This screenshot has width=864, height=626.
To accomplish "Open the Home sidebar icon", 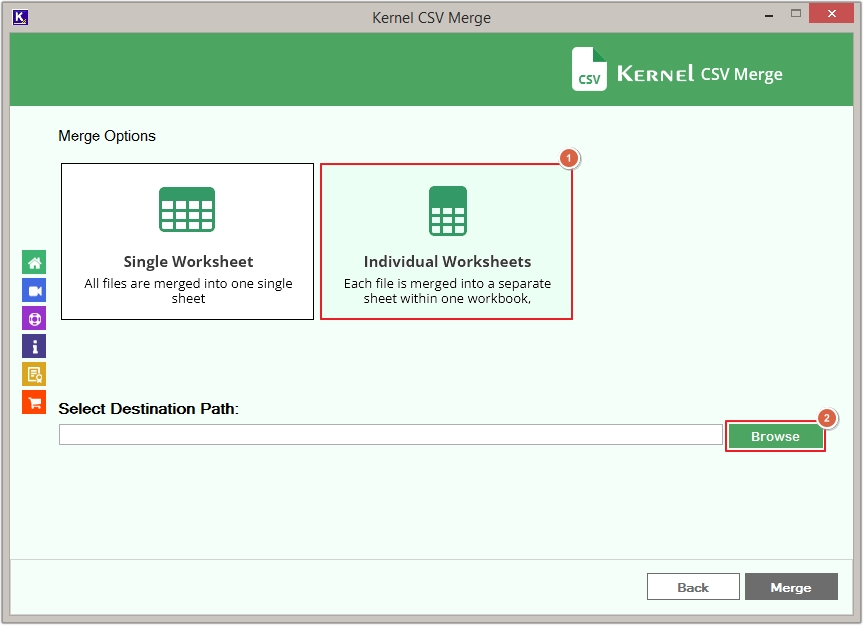I will [x=34, y=262].
